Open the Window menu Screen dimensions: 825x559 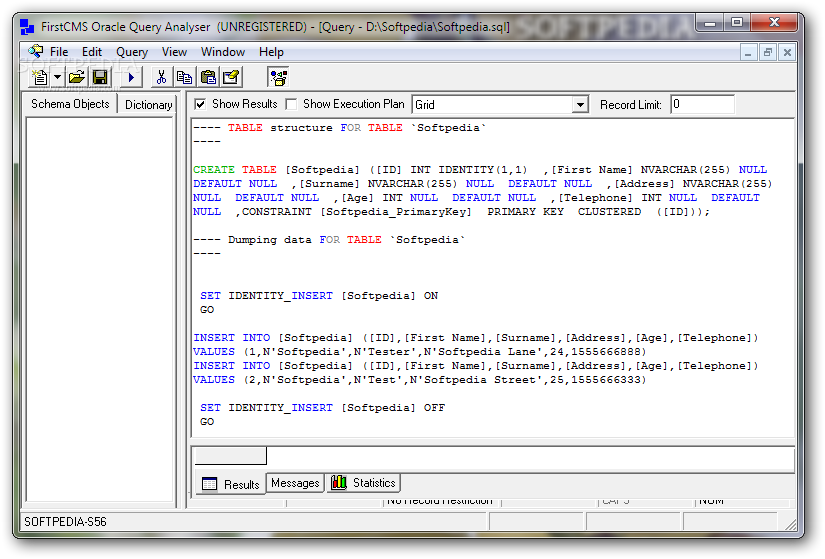(223, 52)
